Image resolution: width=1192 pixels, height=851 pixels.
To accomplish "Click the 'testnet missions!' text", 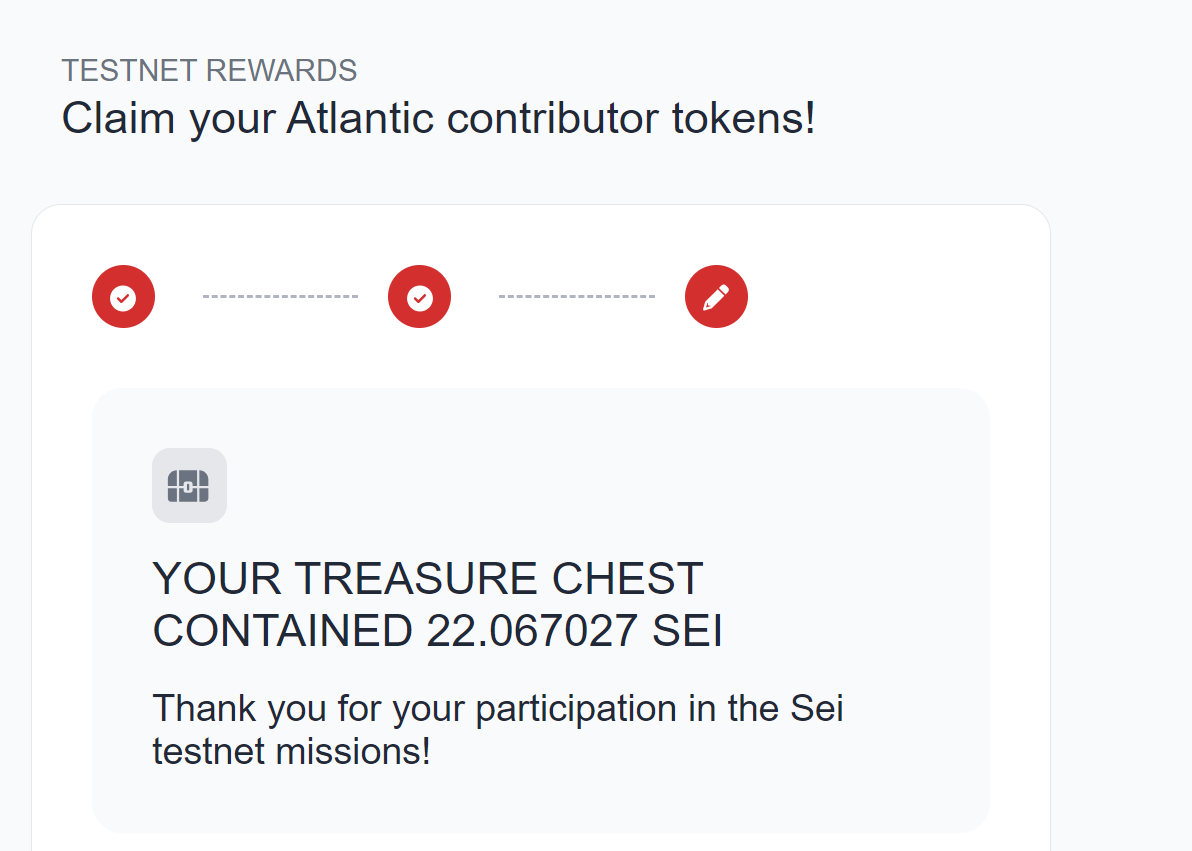I will click(x=291, y=750).
